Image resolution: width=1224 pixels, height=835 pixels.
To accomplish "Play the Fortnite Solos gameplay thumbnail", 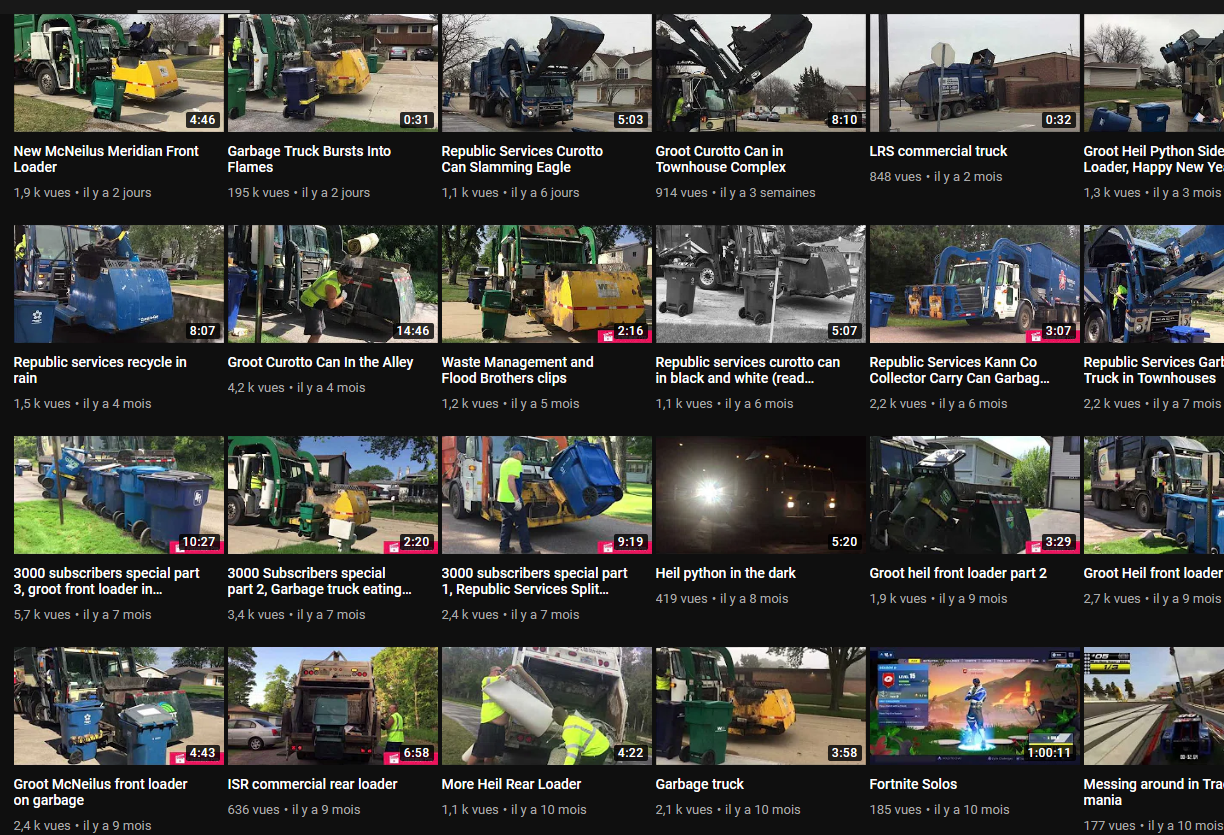I will (x=974, y=705).
